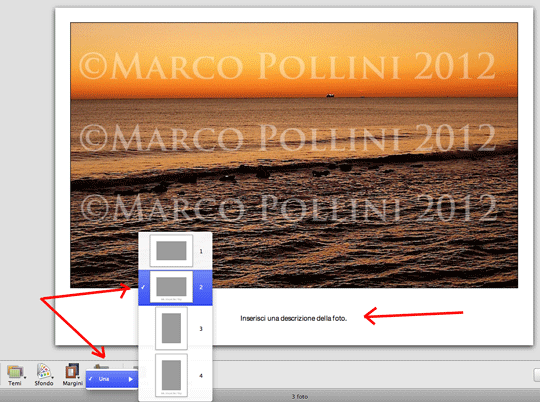Choose layout option 1 landscape without caption
The width and height of the screenshot is (540, 402).
tap(175, 251)
